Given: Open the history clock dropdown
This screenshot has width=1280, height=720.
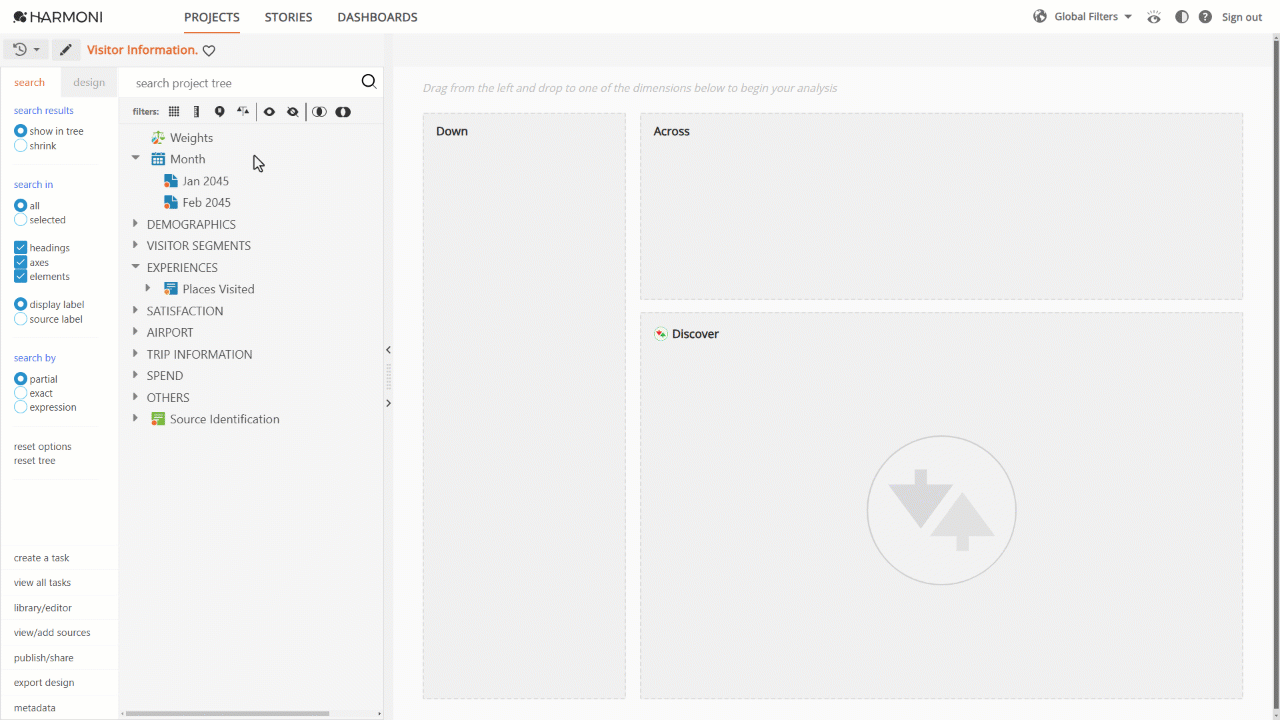Looking at the screenshot, I should coord(26,50).
